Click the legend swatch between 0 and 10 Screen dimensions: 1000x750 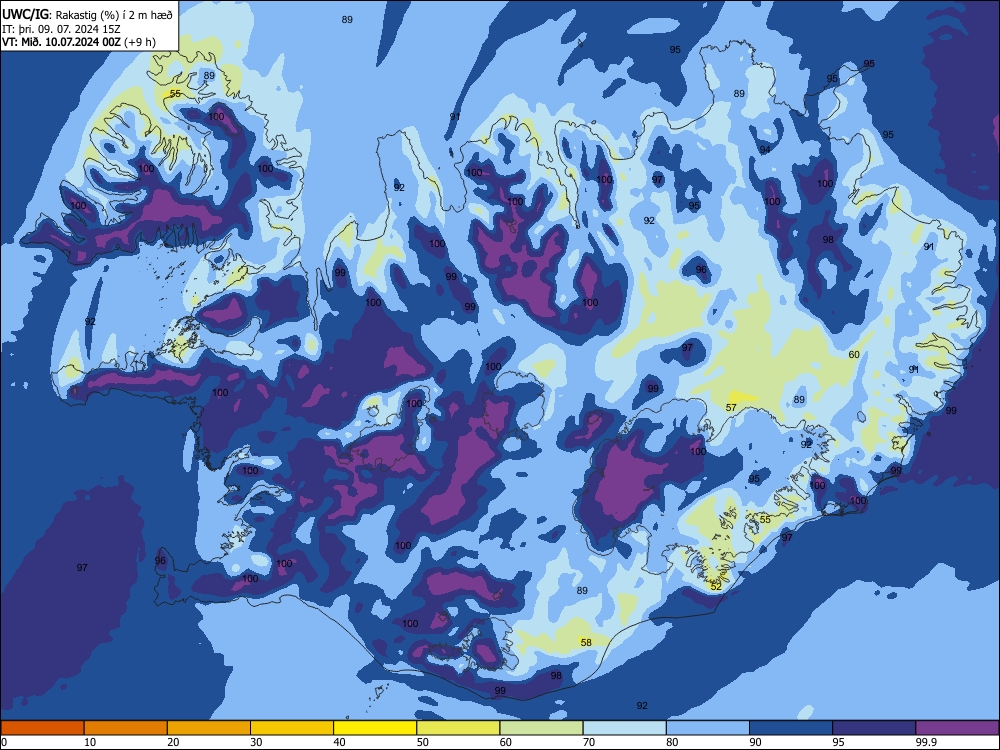point(42,728)
